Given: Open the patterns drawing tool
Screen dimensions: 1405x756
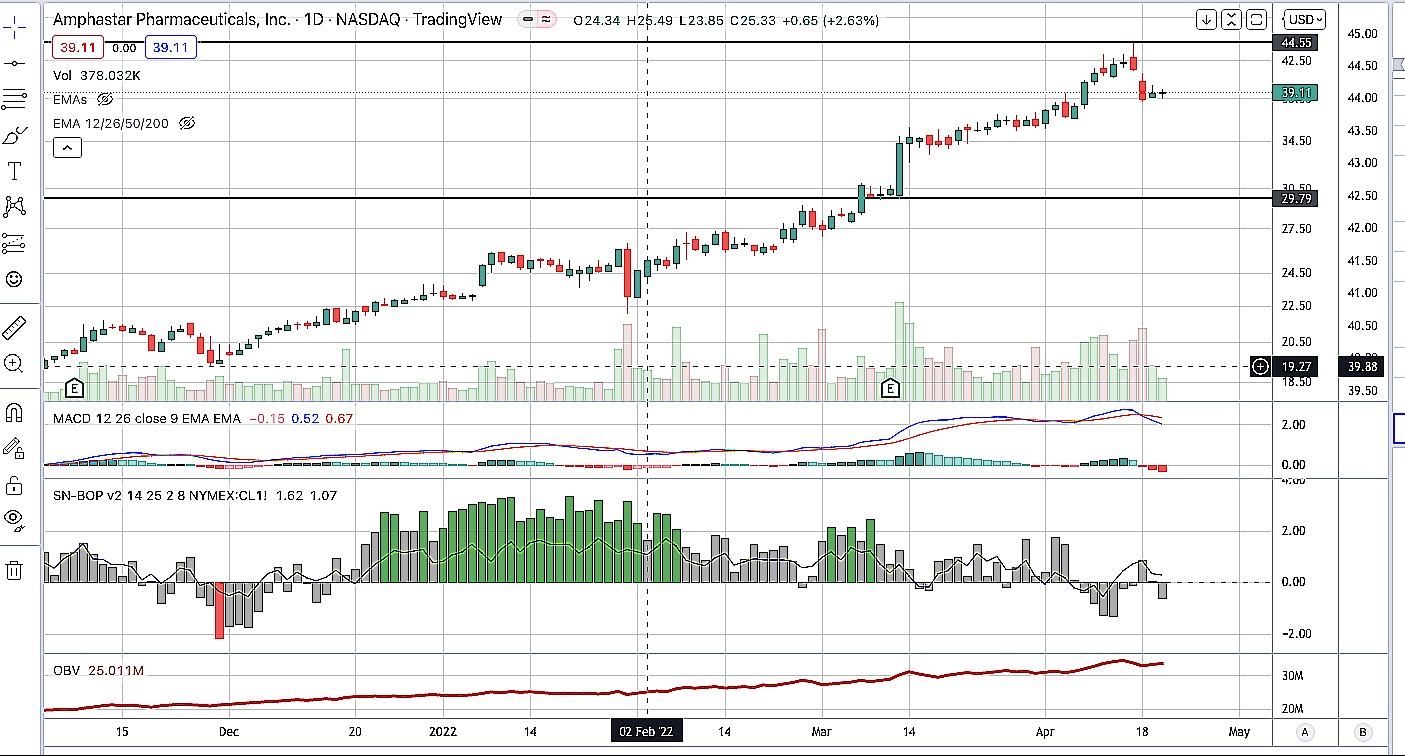Looking at the screenshot, I should (14, 207).
